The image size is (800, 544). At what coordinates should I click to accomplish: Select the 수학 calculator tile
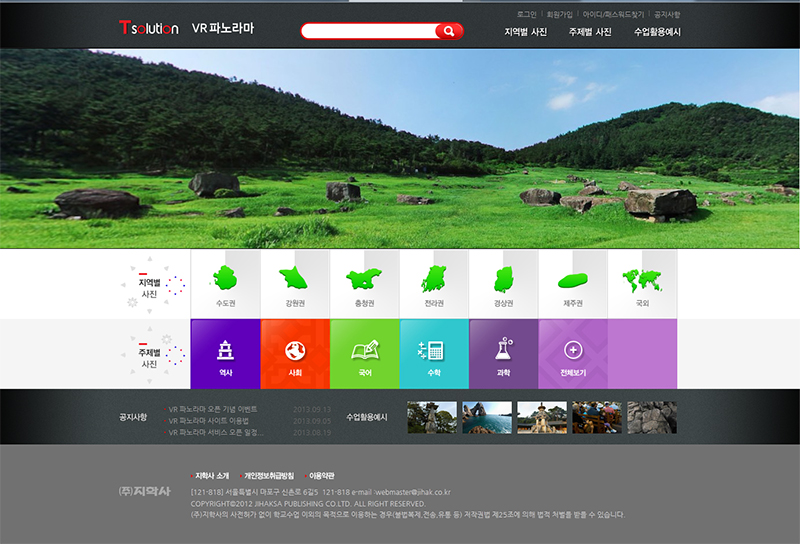(434, 354)
